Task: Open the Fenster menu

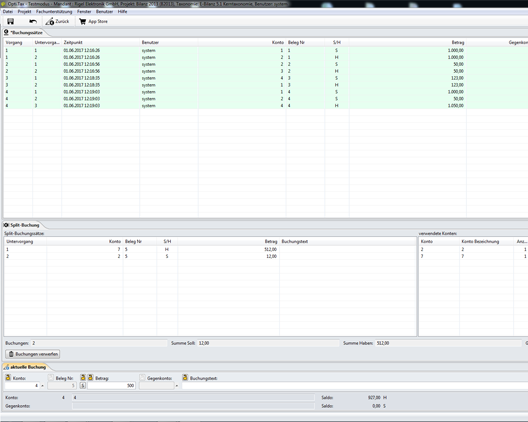Action: 84,11
